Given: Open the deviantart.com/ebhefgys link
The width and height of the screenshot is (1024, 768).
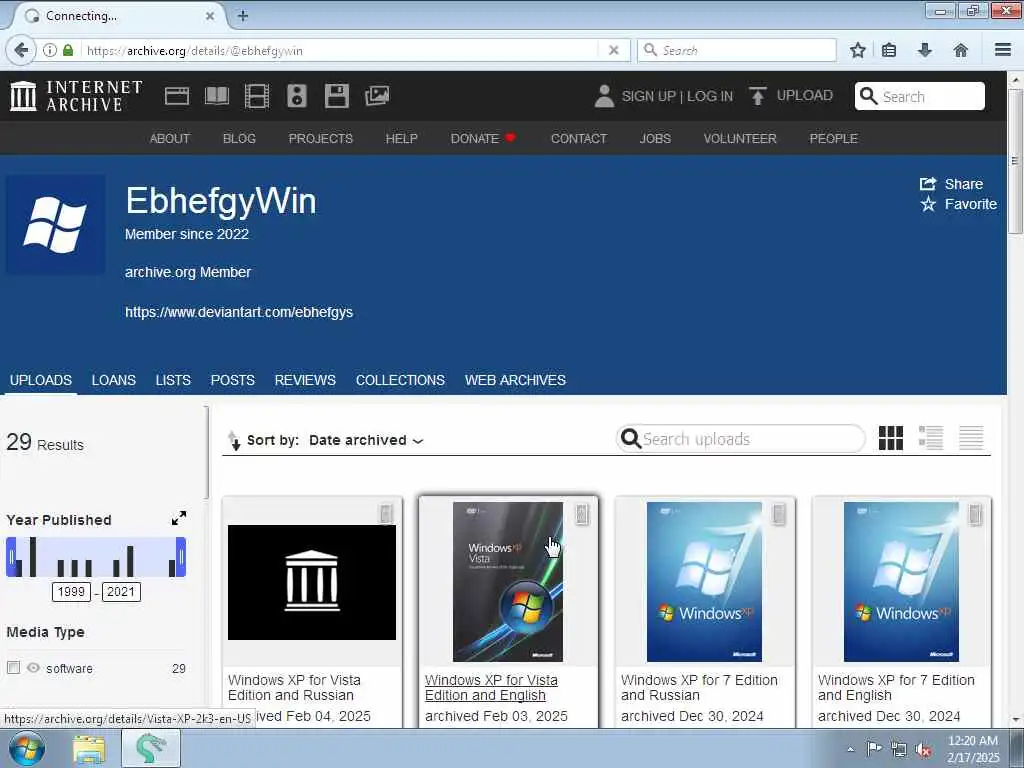Looking at the screenshot, I should 239,312.
